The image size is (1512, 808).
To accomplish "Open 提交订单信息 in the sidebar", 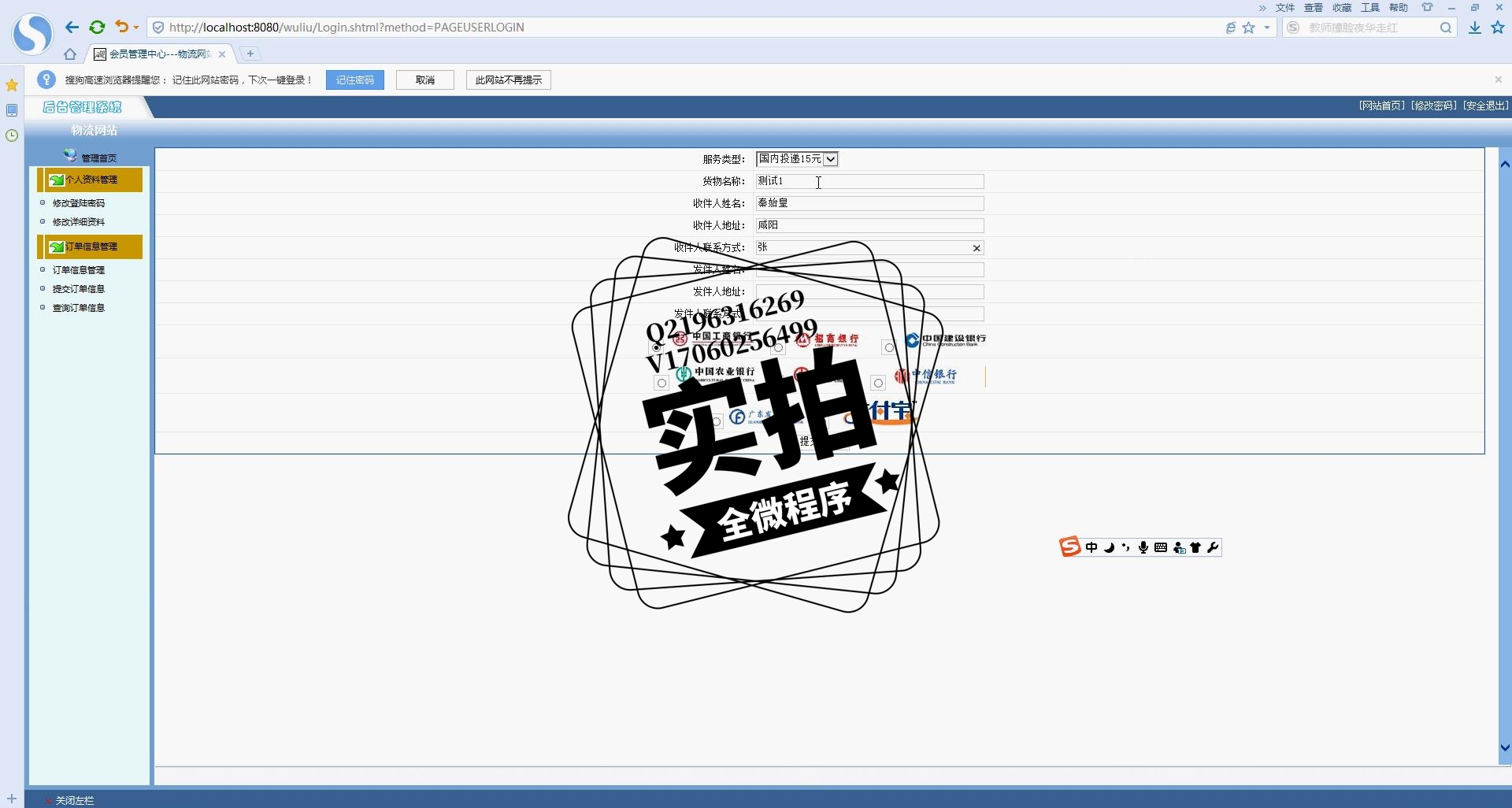I will tap(79, 289).
